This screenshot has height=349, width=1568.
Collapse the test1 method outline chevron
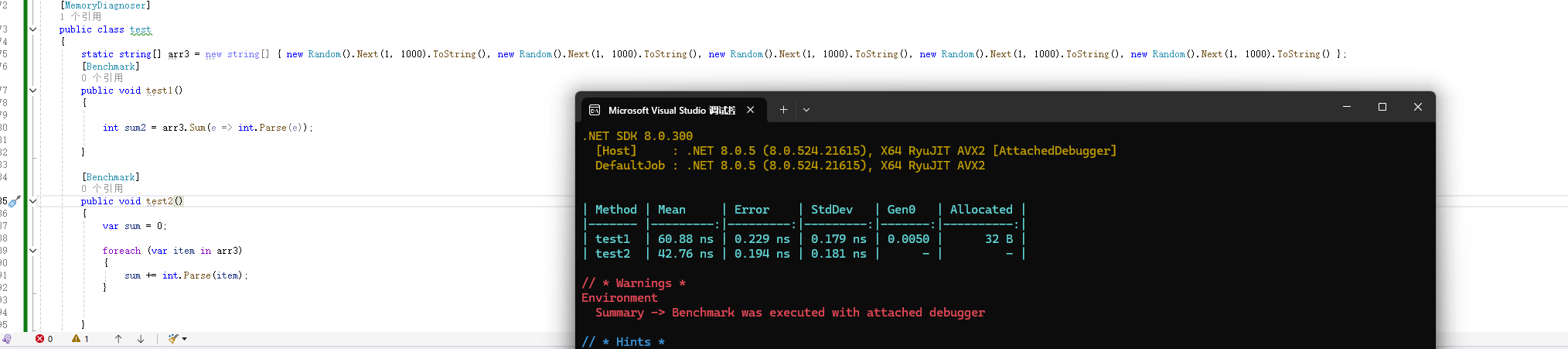pyautogui.click(x=32, y=91)
